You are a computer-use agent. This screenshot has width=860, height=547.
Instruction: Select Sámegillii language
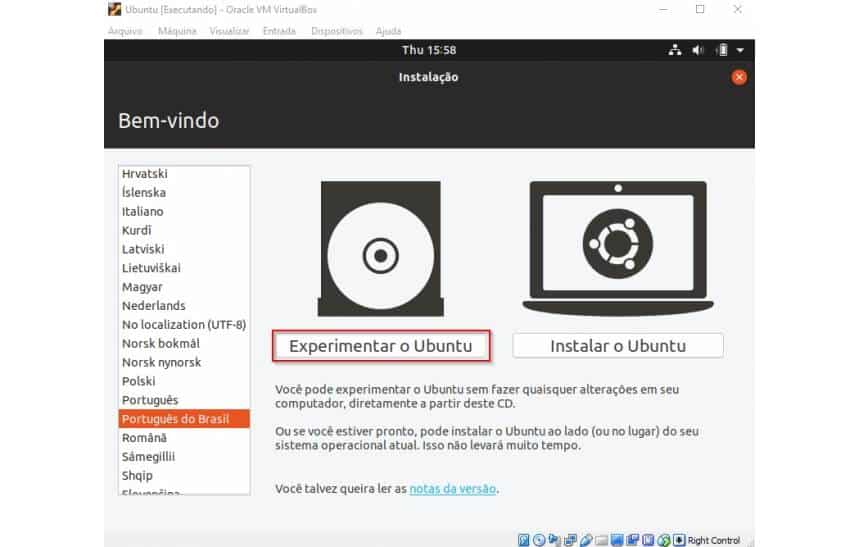(x=184, y=456)
